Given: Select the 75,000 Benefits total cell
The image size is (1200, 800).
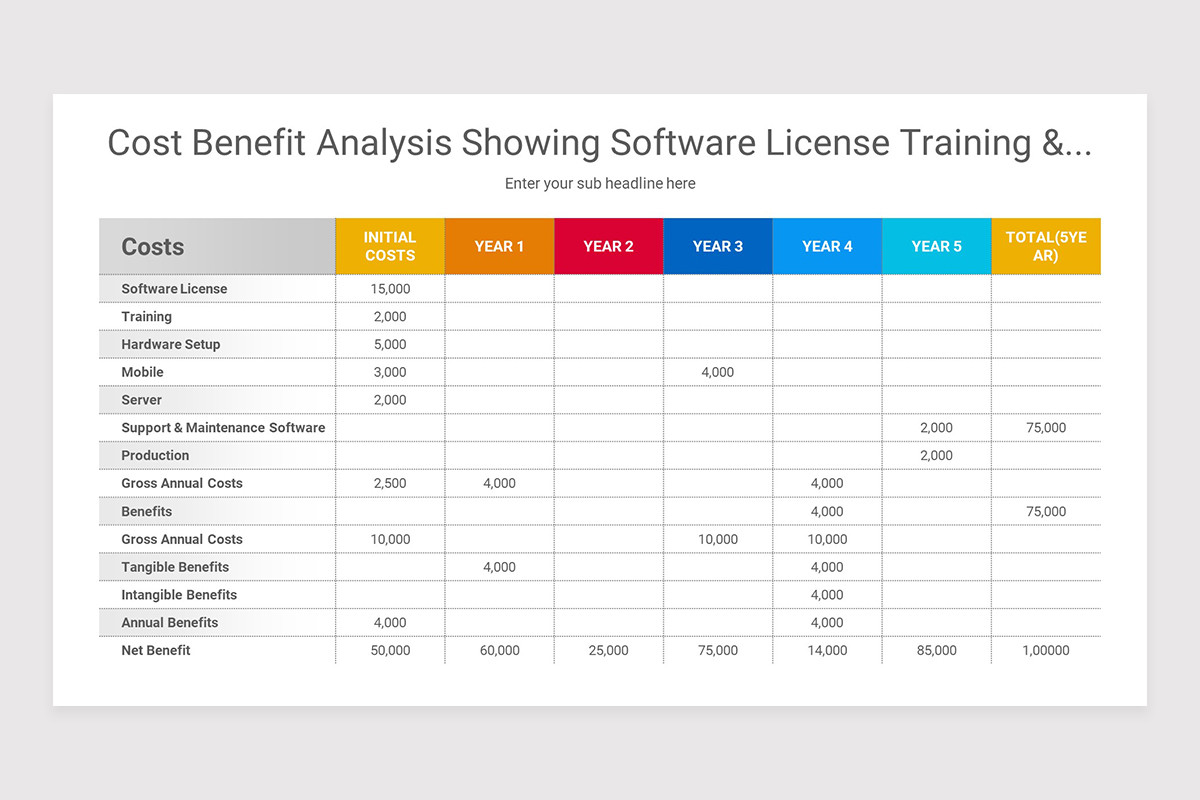Looking at the screenshot, I should (1045, 511).
